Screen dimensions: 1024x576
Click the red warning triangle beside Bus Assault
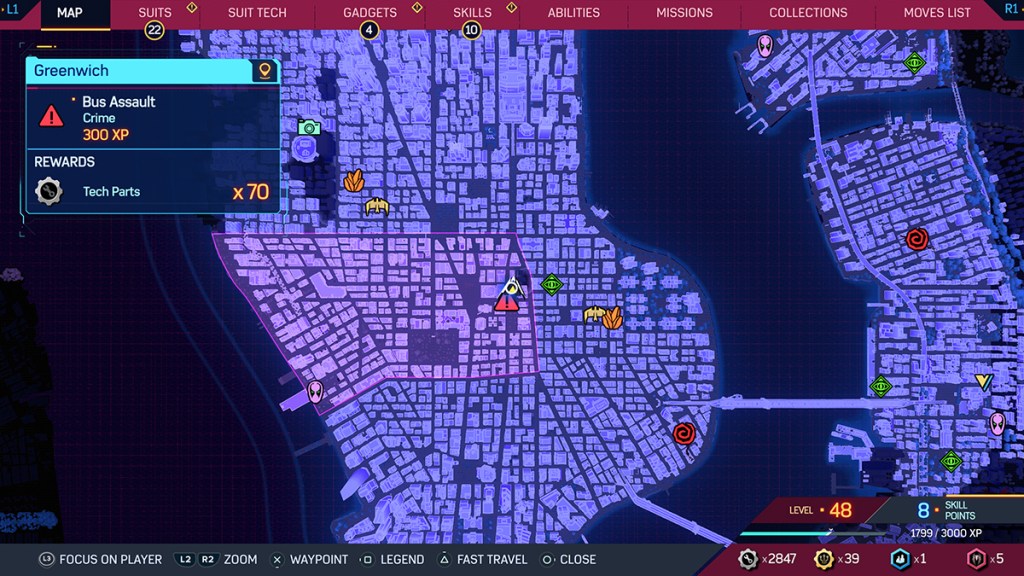[51, 116]
